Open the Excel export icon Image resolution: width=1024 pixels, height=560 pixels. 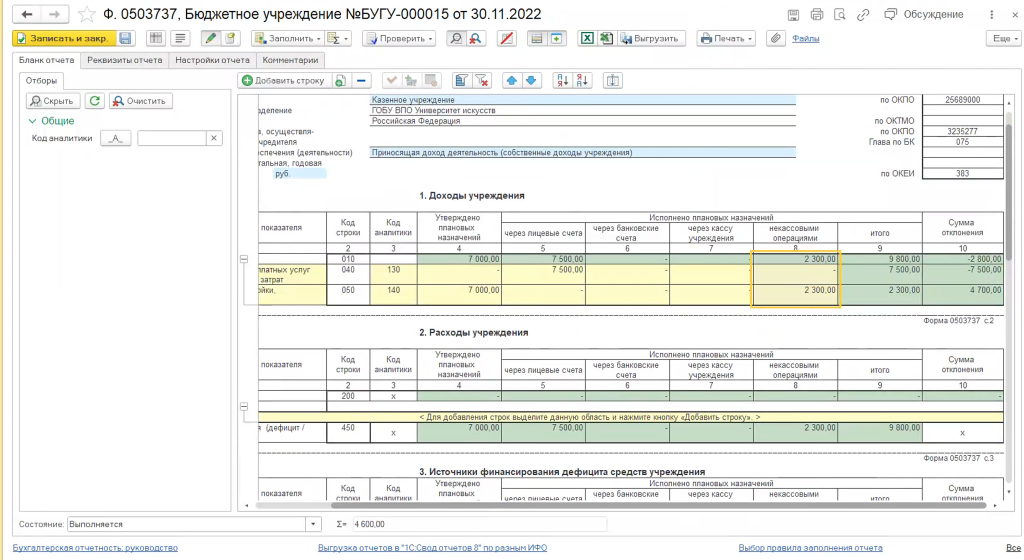pyautogui.click(x=589, y=38)
